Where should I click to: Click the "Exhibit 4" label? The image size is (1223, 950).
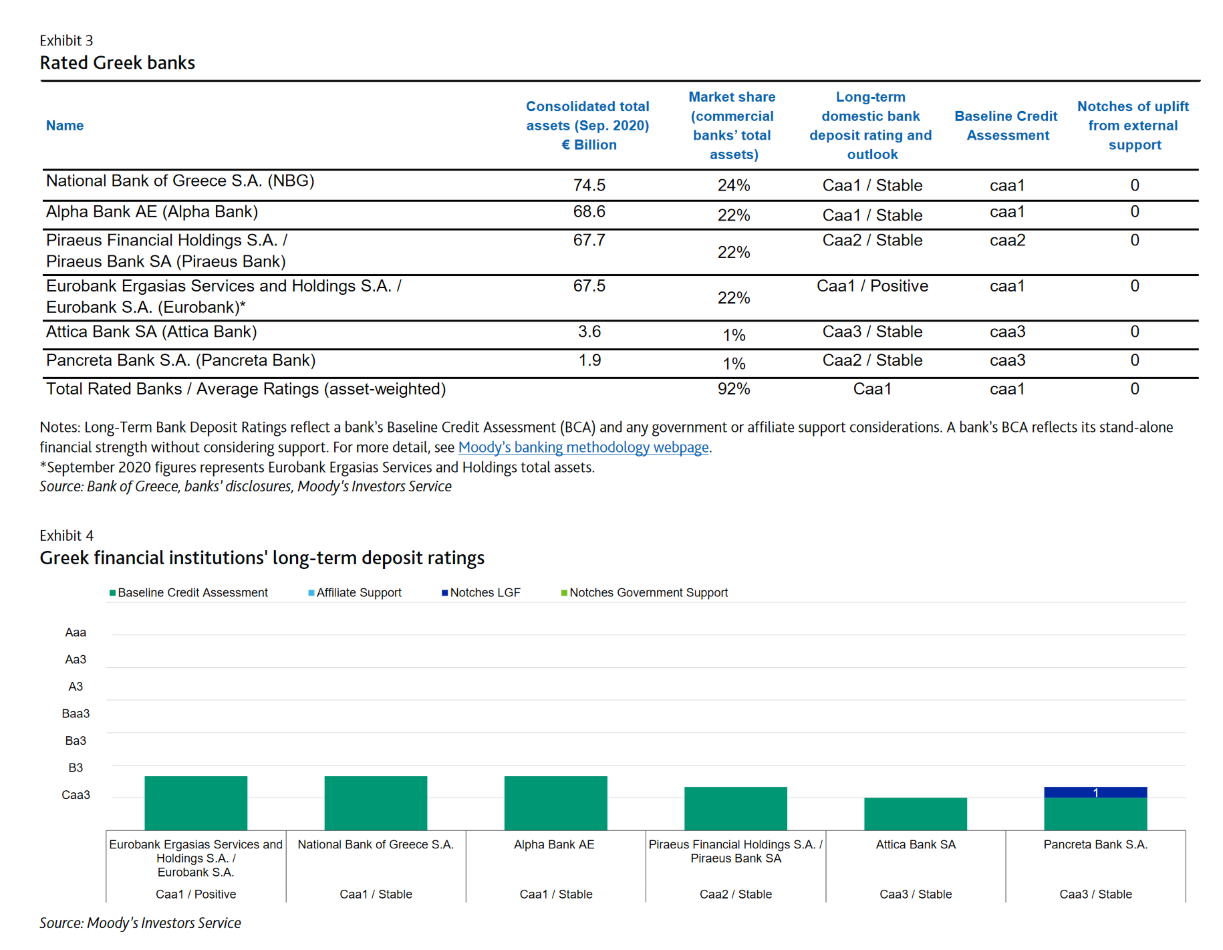[66, 535]
